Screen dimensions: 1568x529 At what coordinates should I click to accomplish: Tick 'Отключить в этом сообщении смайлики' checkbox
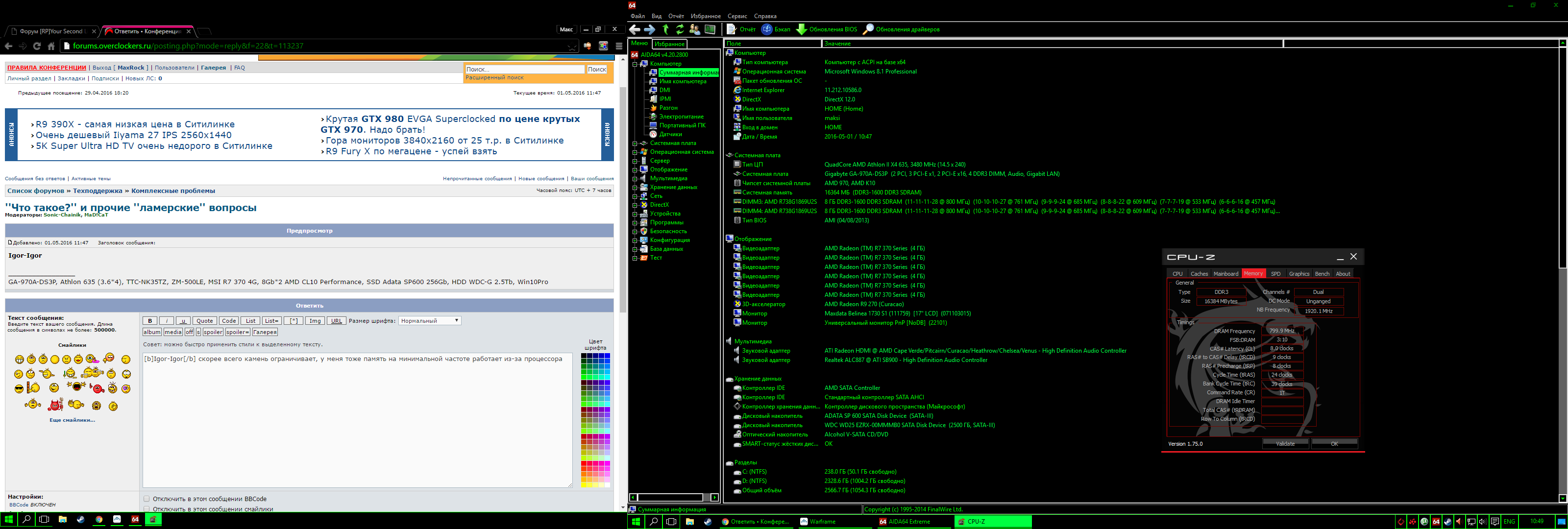point(146,509)
